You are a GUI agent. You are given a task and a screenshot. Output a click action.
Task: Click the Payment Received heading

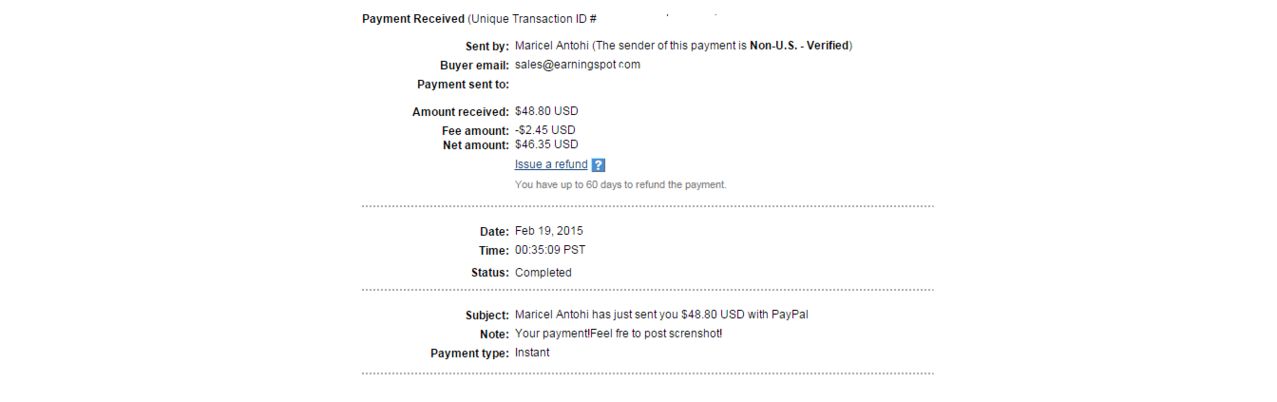pos(413,19)
